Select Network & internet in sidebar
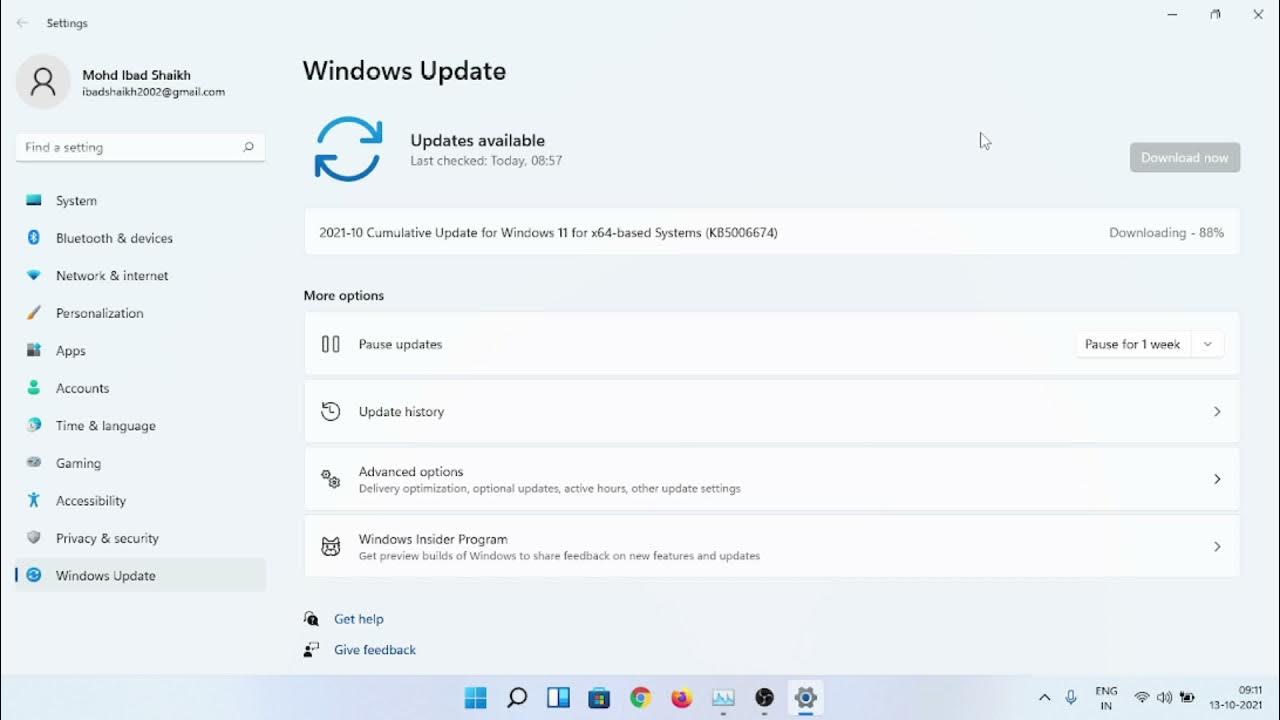The image size is (1280, 720). pyautogui.click(x=140, y=275)
